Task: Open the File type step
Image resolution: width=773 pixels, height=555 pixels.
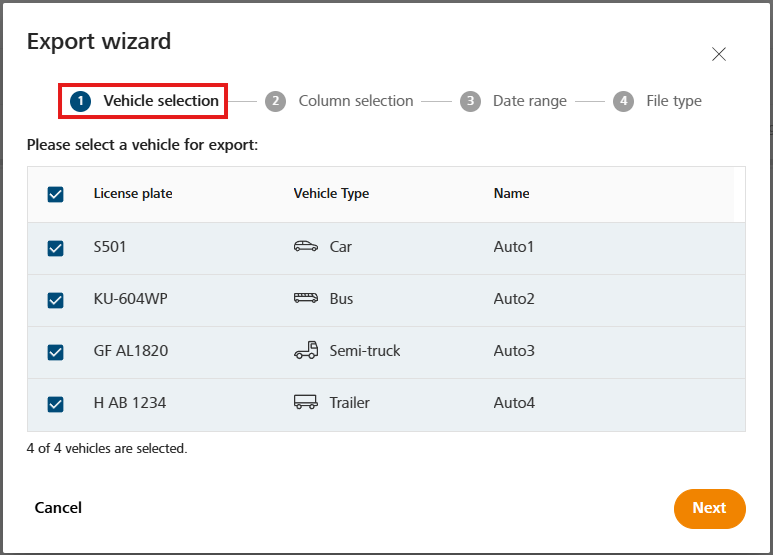Action: [674, 101]
